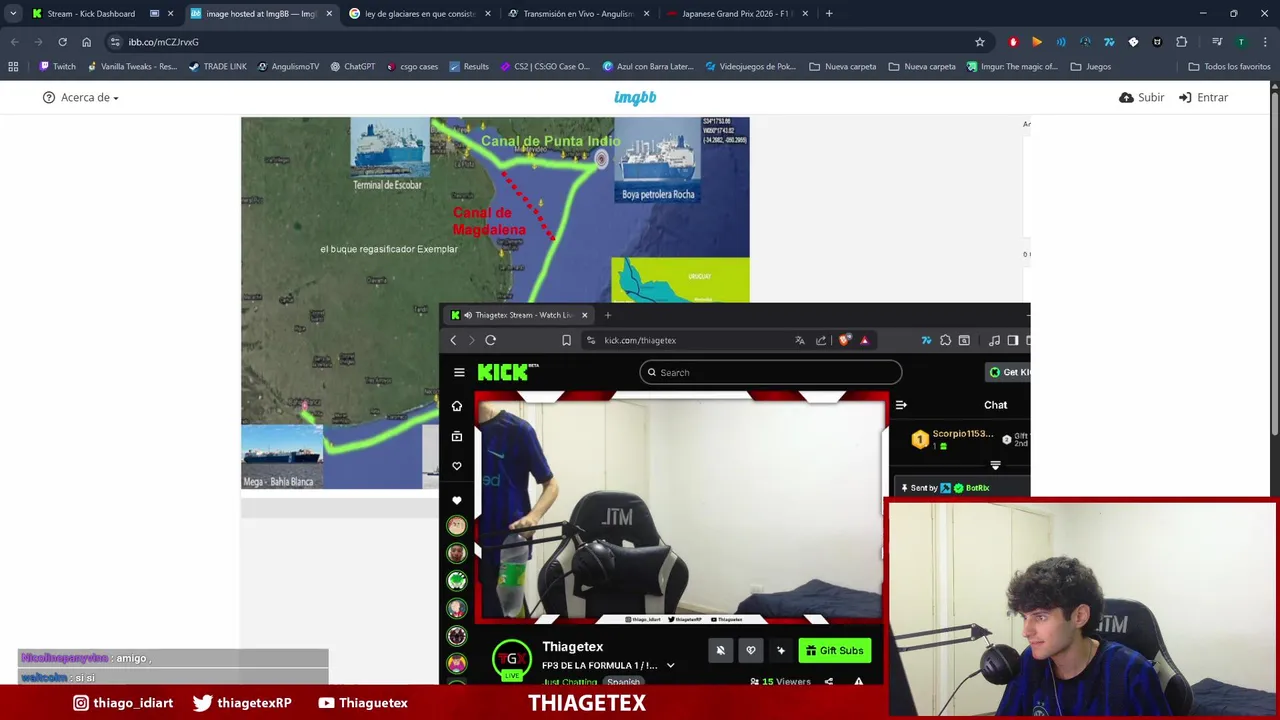
Task: Open the Imgur bookmark
Action: pyautogui.click(x=1012, y=67)
